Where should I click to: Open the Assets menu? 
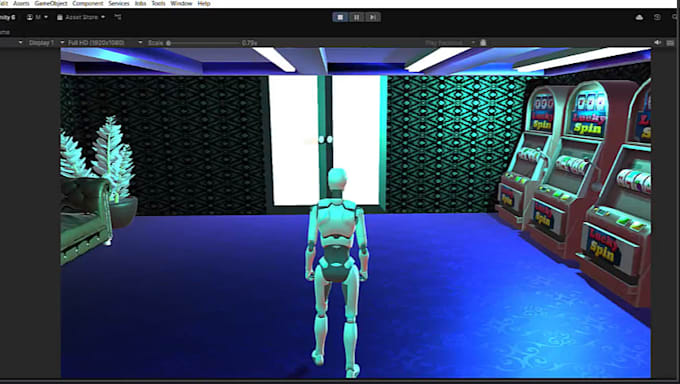pyautogui.click(x=21, y=3)
